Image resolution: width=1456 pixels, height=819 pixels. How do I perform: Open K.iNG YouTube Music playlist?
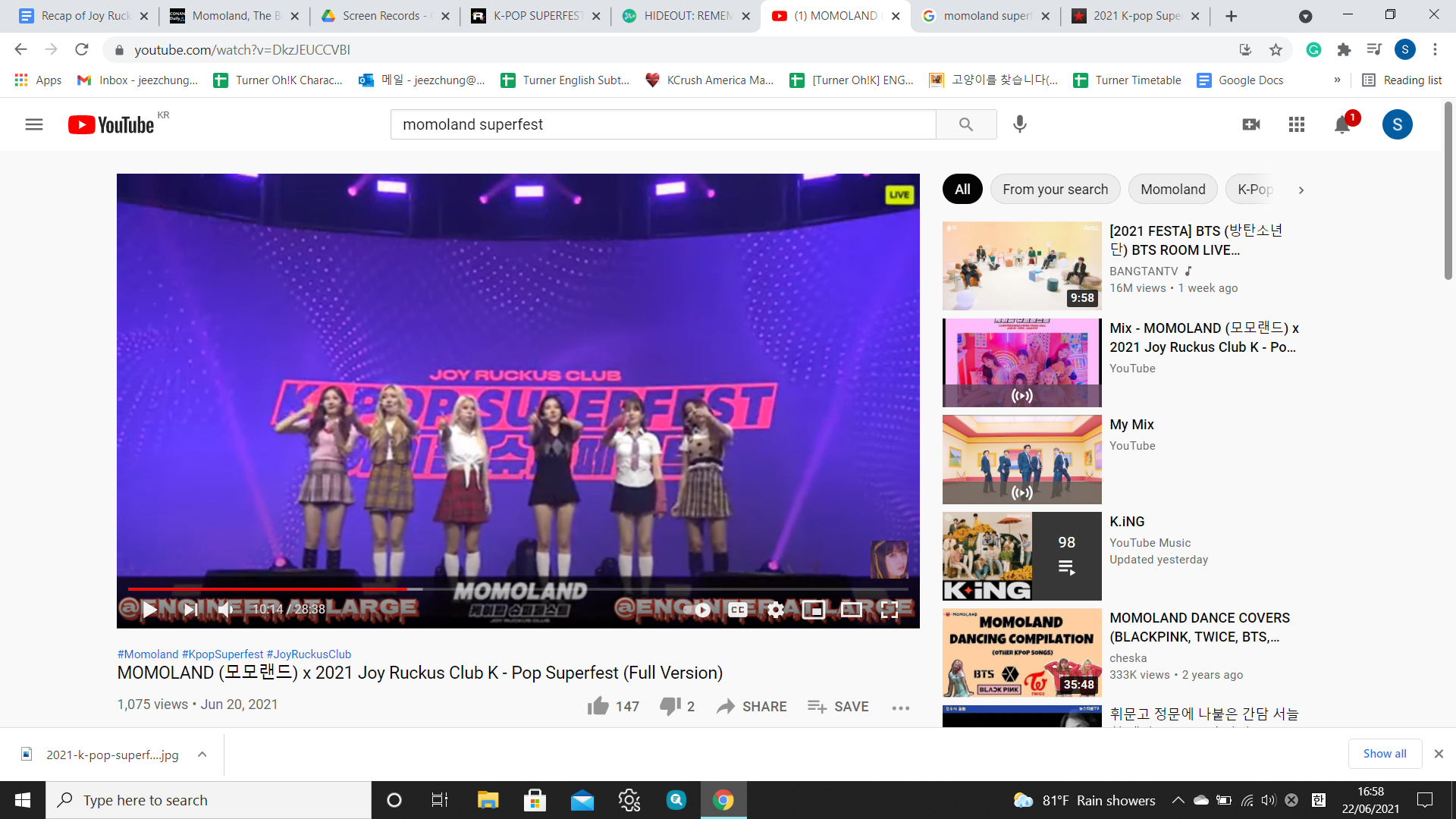(x=1021, y=556)
